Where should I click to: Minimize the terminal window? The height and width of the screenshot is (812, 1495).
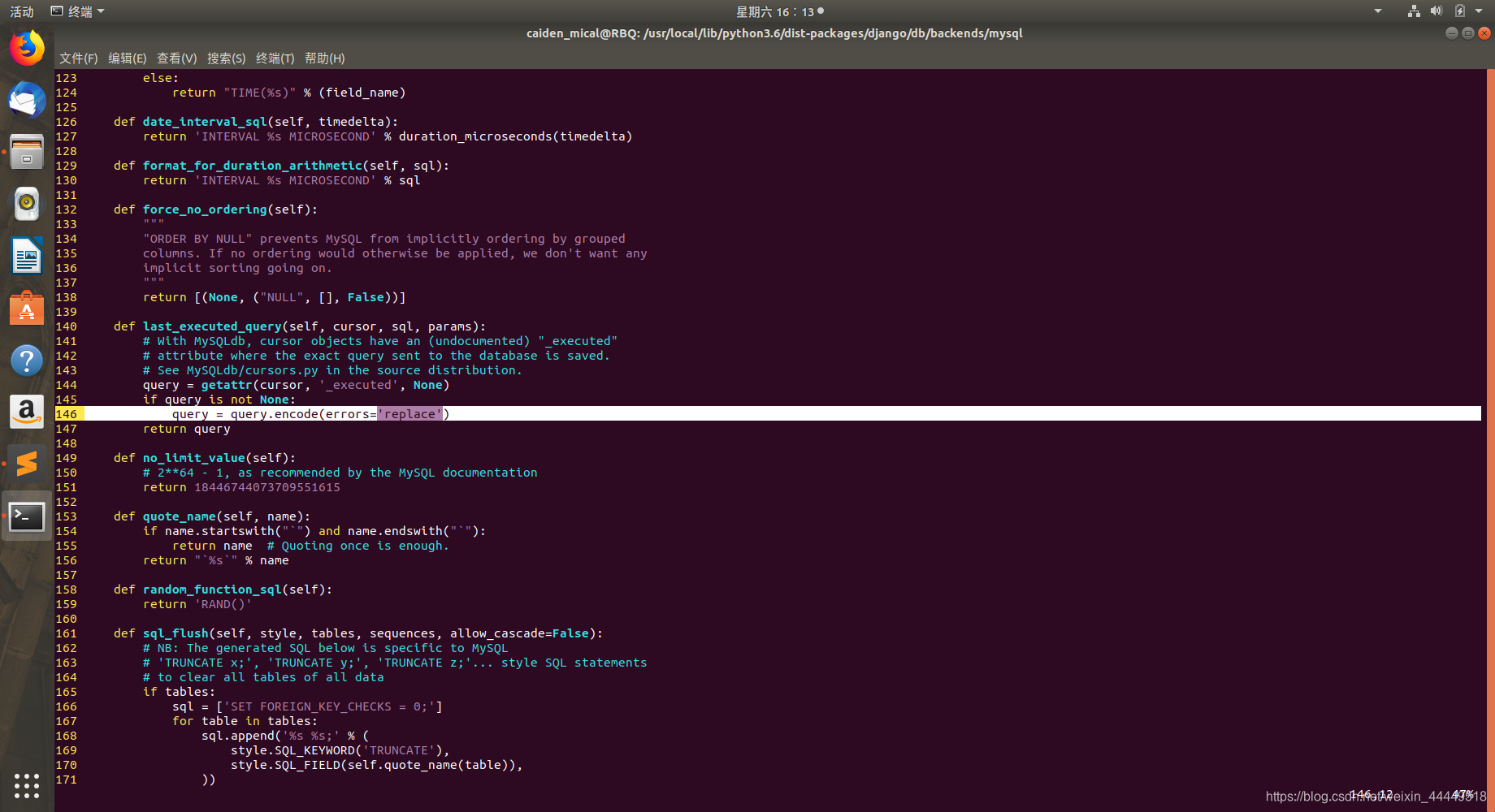[1452, 33]
